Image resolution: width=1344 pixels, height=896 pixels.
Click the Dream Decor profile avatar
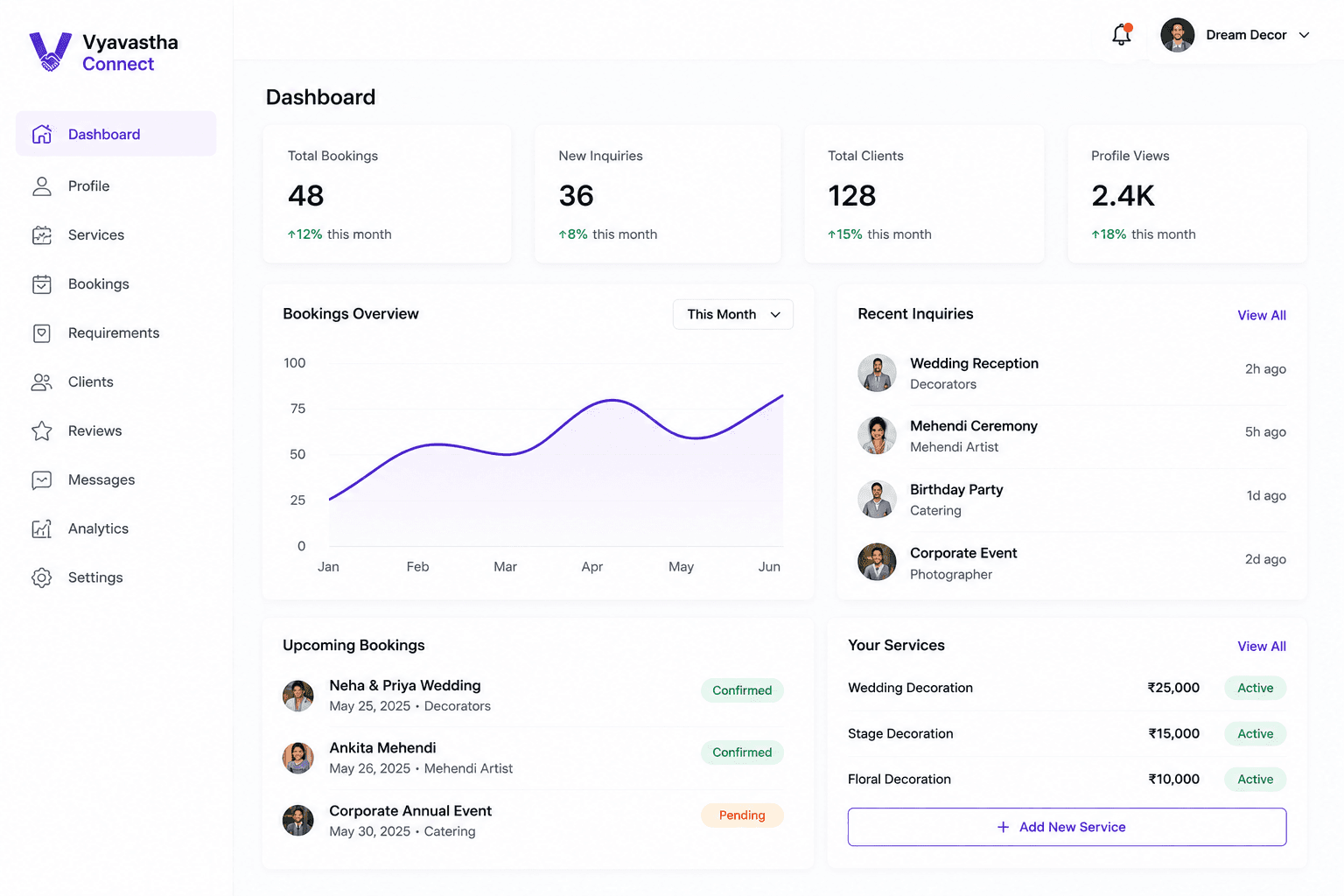1178,35
